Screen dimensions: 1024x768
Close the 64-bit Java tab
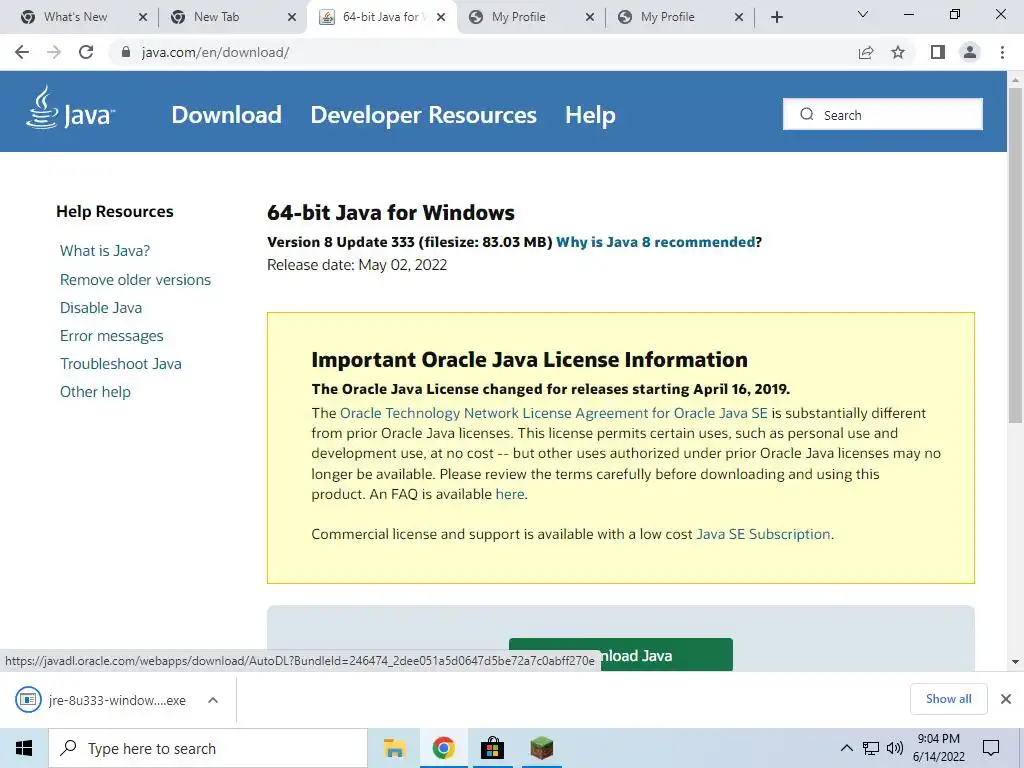[441, 17]
